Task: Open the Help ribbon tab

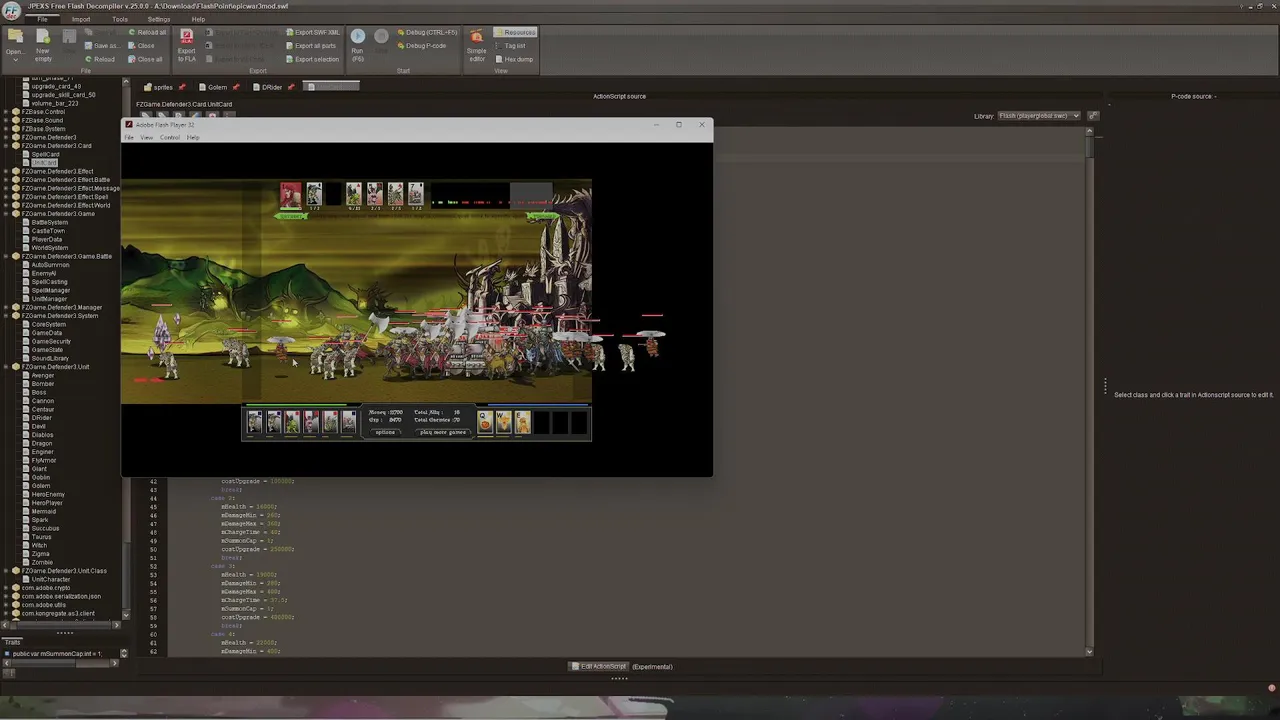Action: tap(198, 19)
